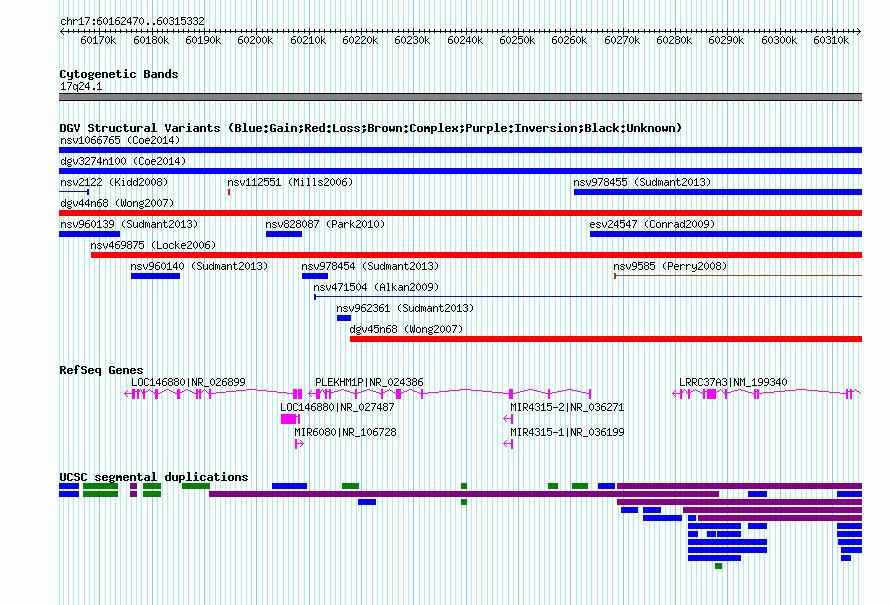Viewport: 890px width, 605px height.
Task: Open the nsv9585 (Perry2008) brown complex line
Action: 738,276
